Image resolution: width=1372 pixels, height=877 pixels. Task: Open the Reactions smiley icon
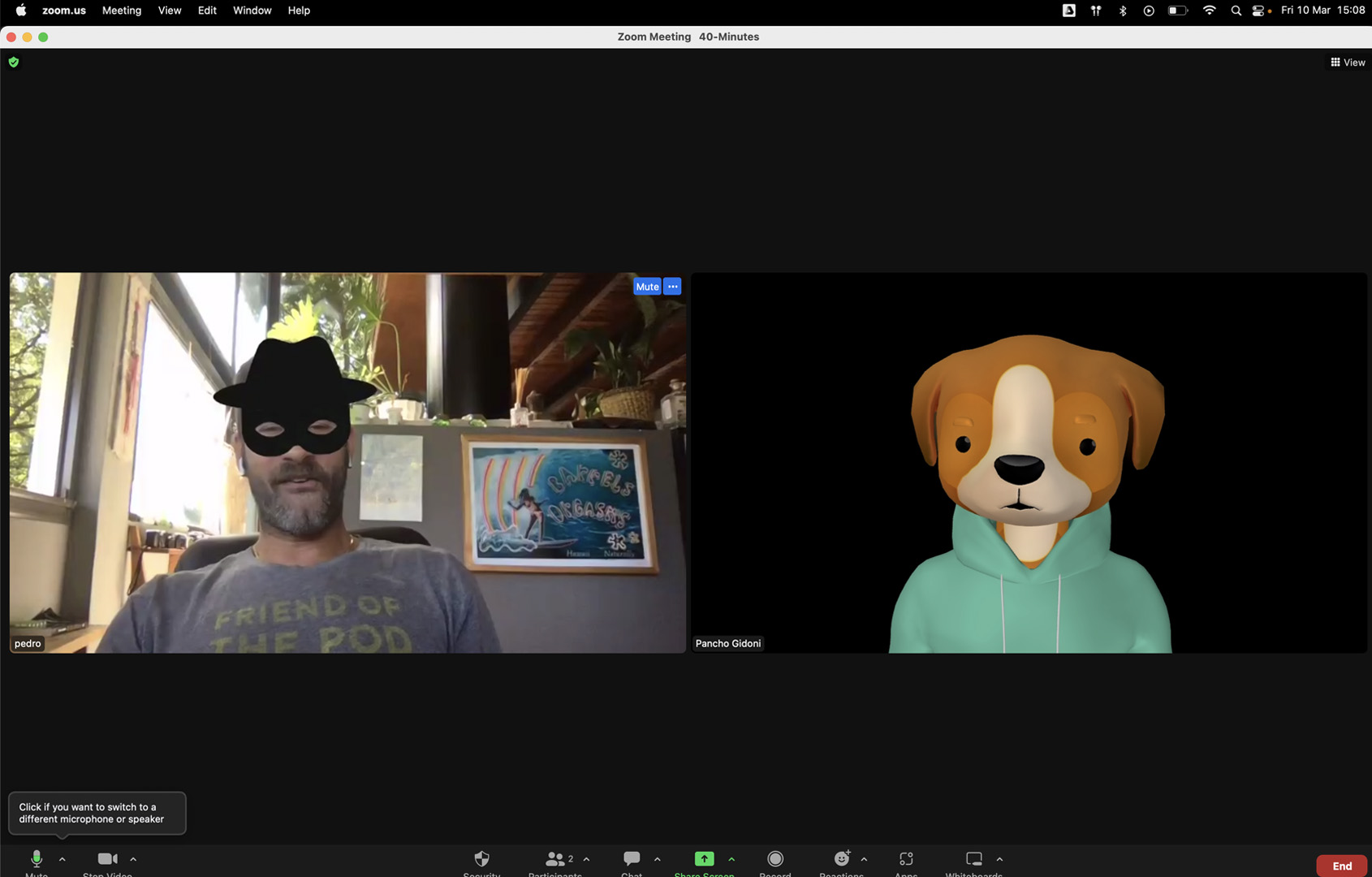click(842, 859)
